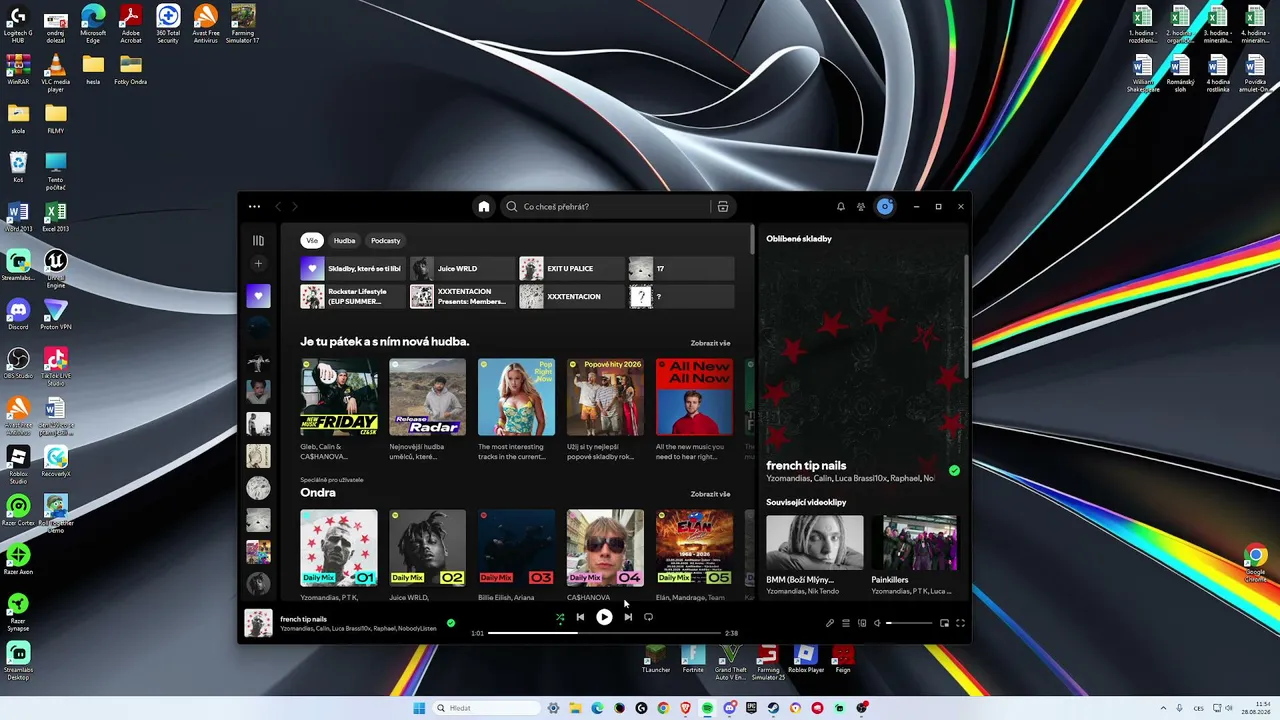Open the Spotify three-dot main menu
The image size is (1280, 720).
click(x=254, y=207)
